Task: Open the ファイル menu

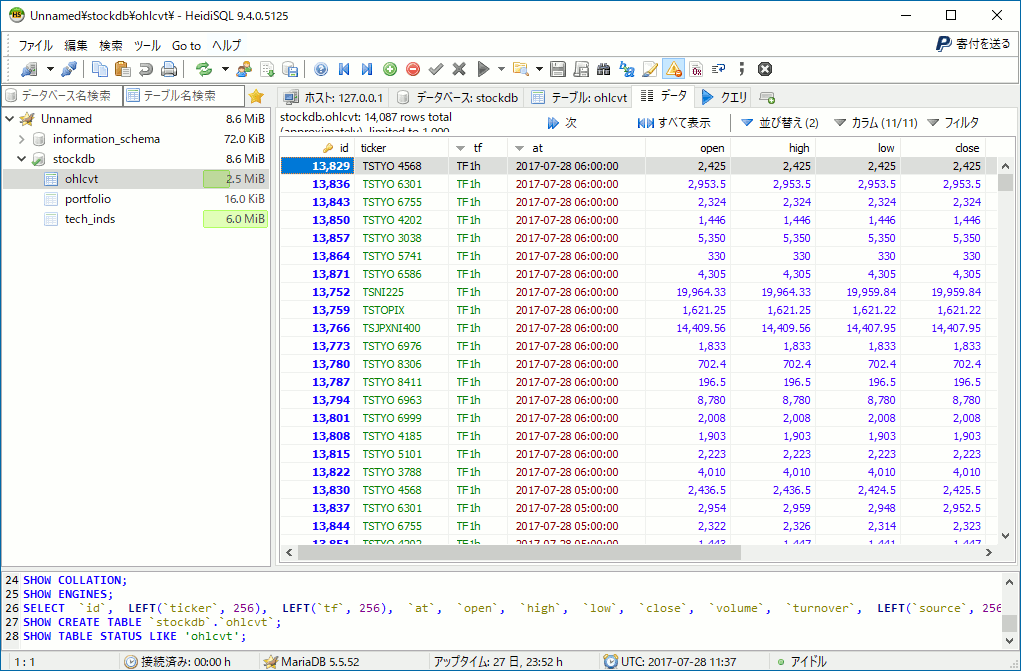Action: 35,46
